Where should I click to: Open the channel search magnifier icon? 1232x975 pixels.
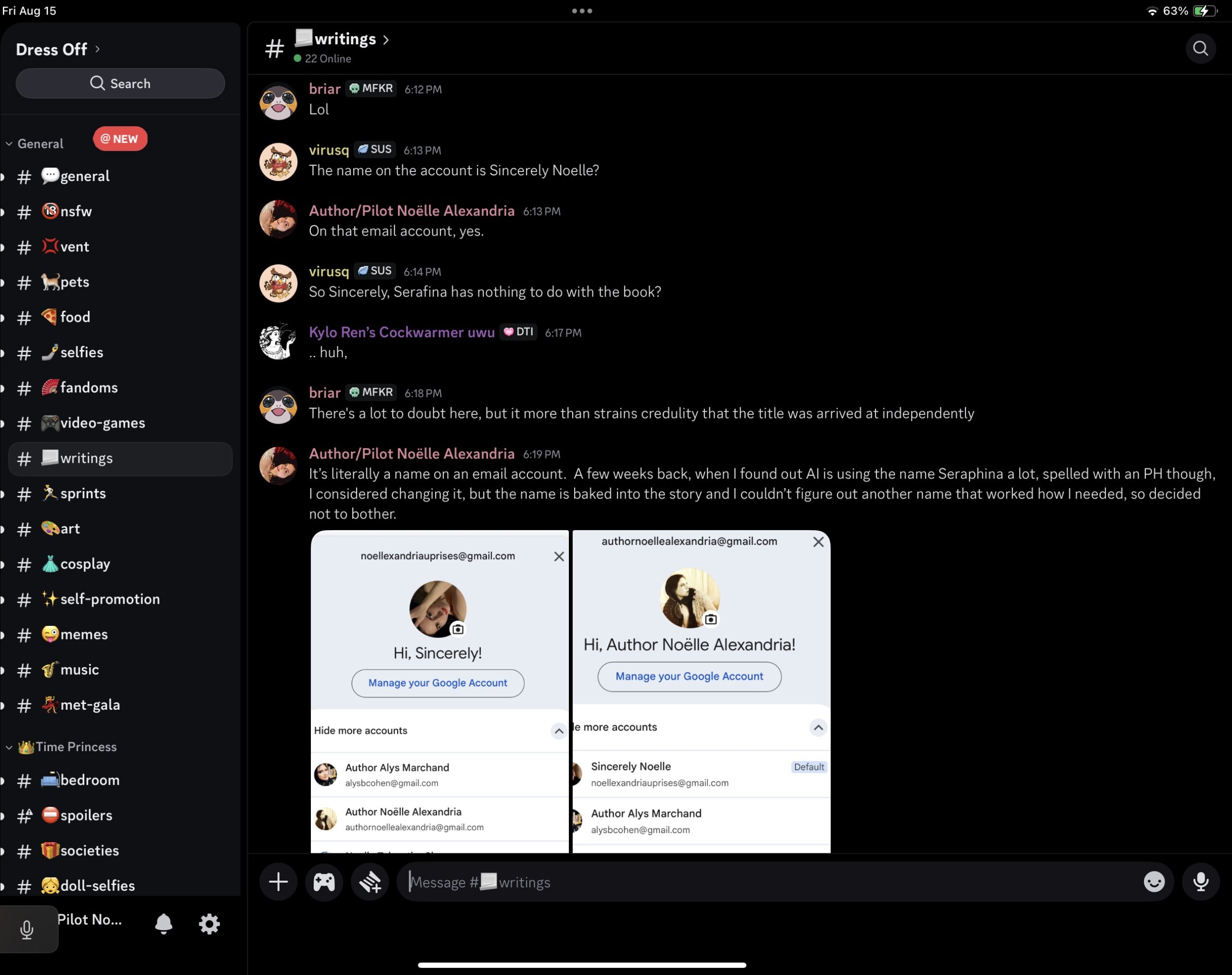point(1200,49)
